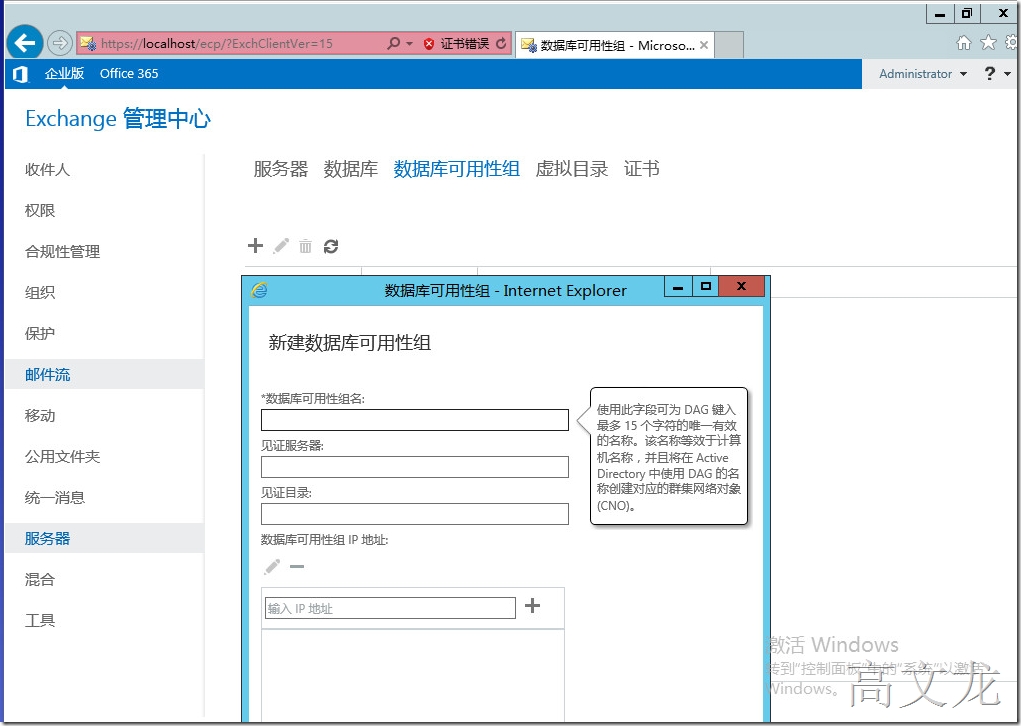Click the 新建数据库可用性组 heading
The image size is (1021, 726).
pyautogui.click(x=350, y=343)
